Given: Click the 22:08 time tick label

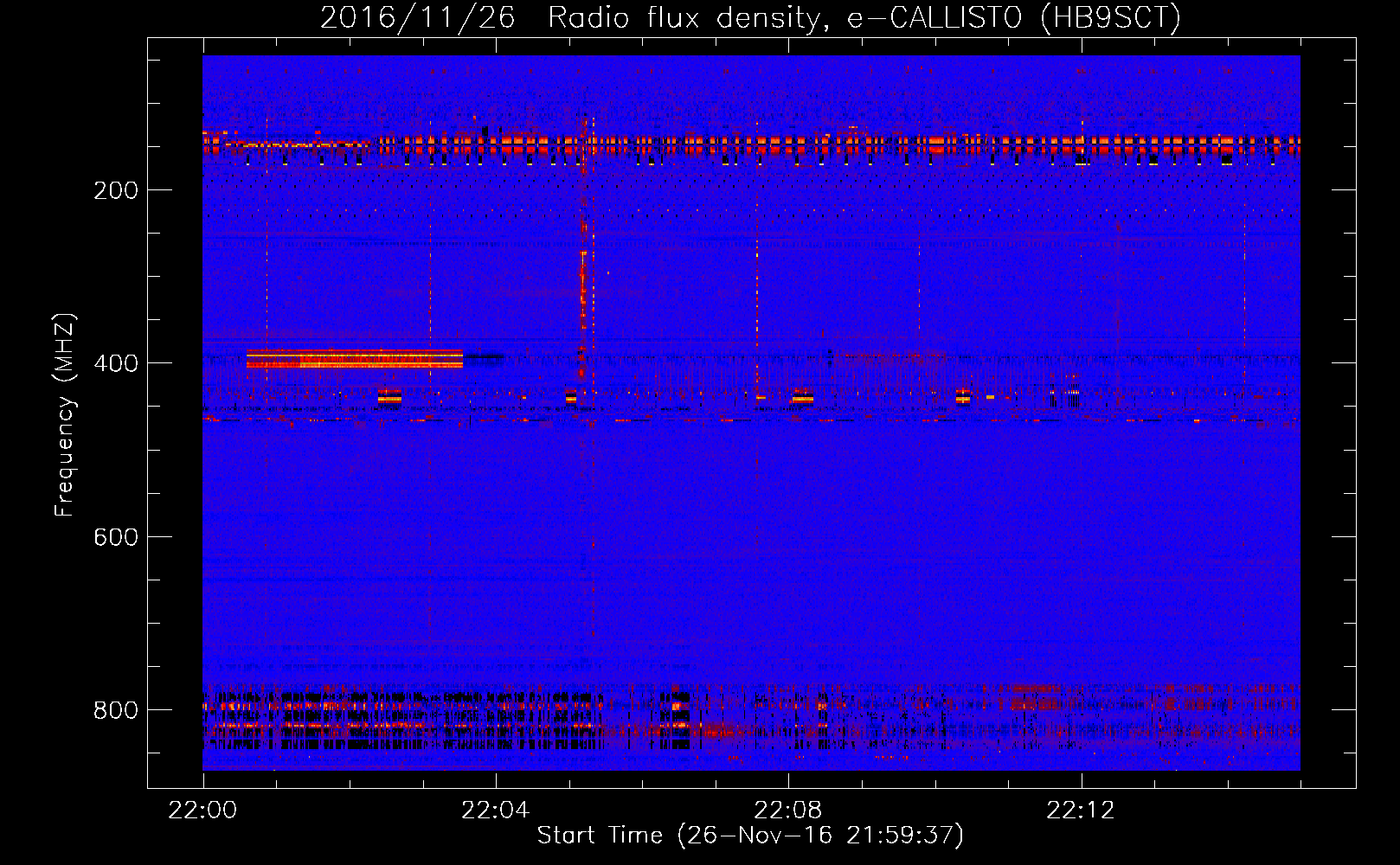Looking at the screenshot, I should 787,811.
